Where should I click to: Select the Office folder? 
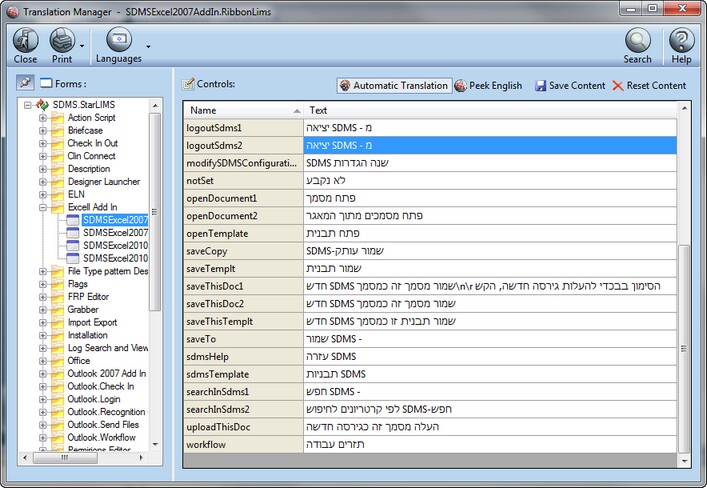pyautogui.click(x=78, y=361)
